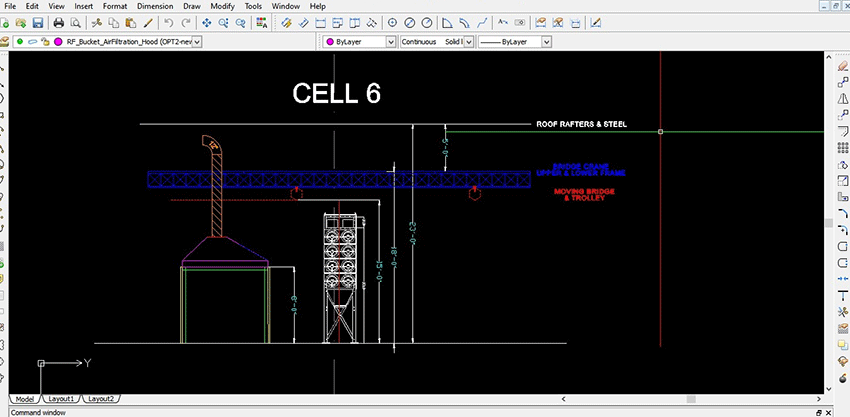Toggle the layer lock padlock icon
This screenshot has width=850, height=417.
coord(45,42)
